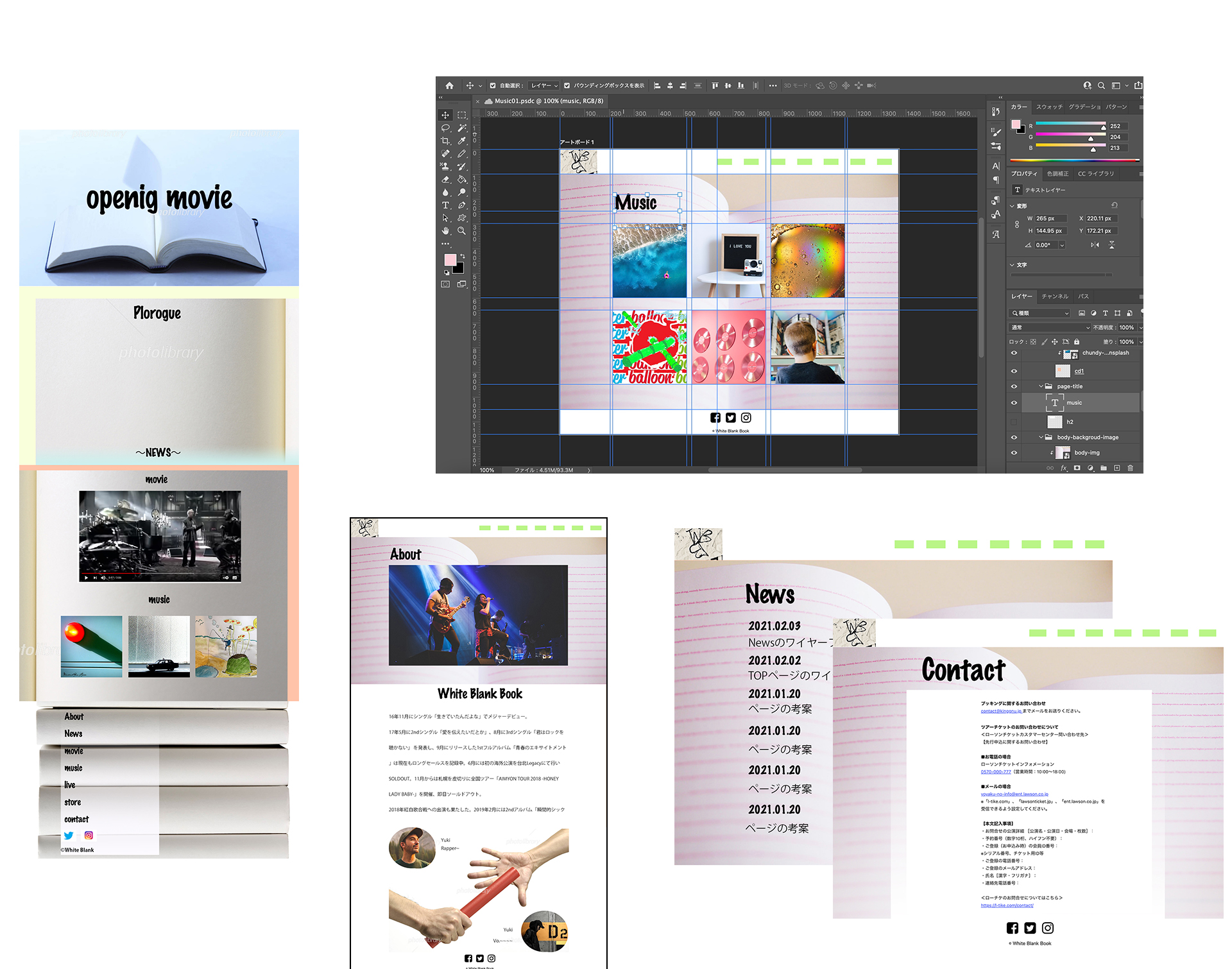Open the 通常 blend mode dropdown
The image size is (1232, 969).
1050,327
